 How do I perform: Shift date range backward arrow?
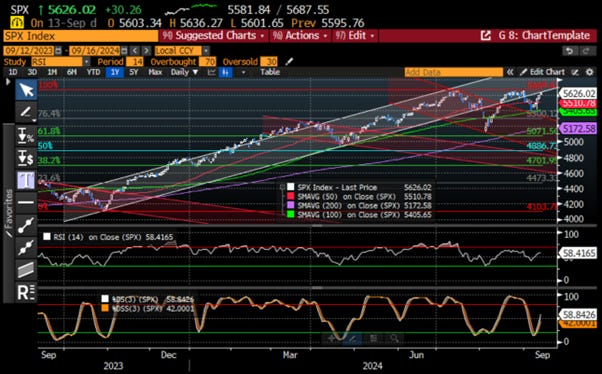(x=134, y=51)
